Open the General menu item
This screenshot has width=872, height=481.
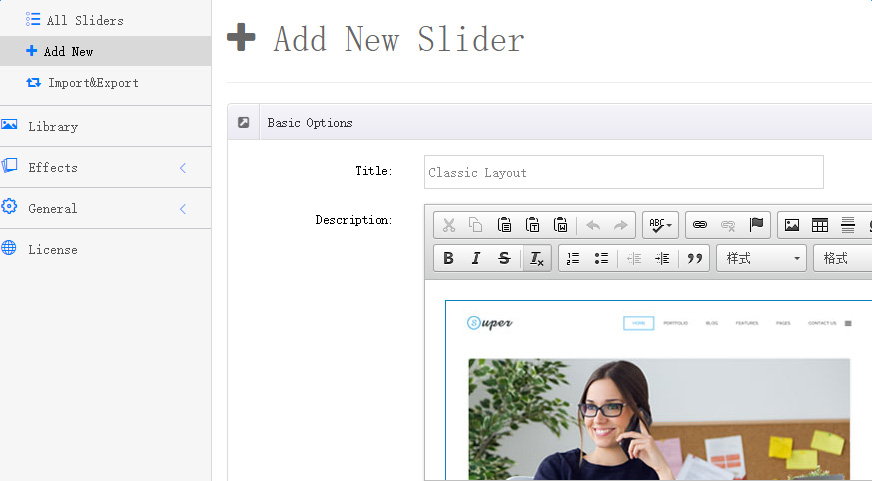106,209
